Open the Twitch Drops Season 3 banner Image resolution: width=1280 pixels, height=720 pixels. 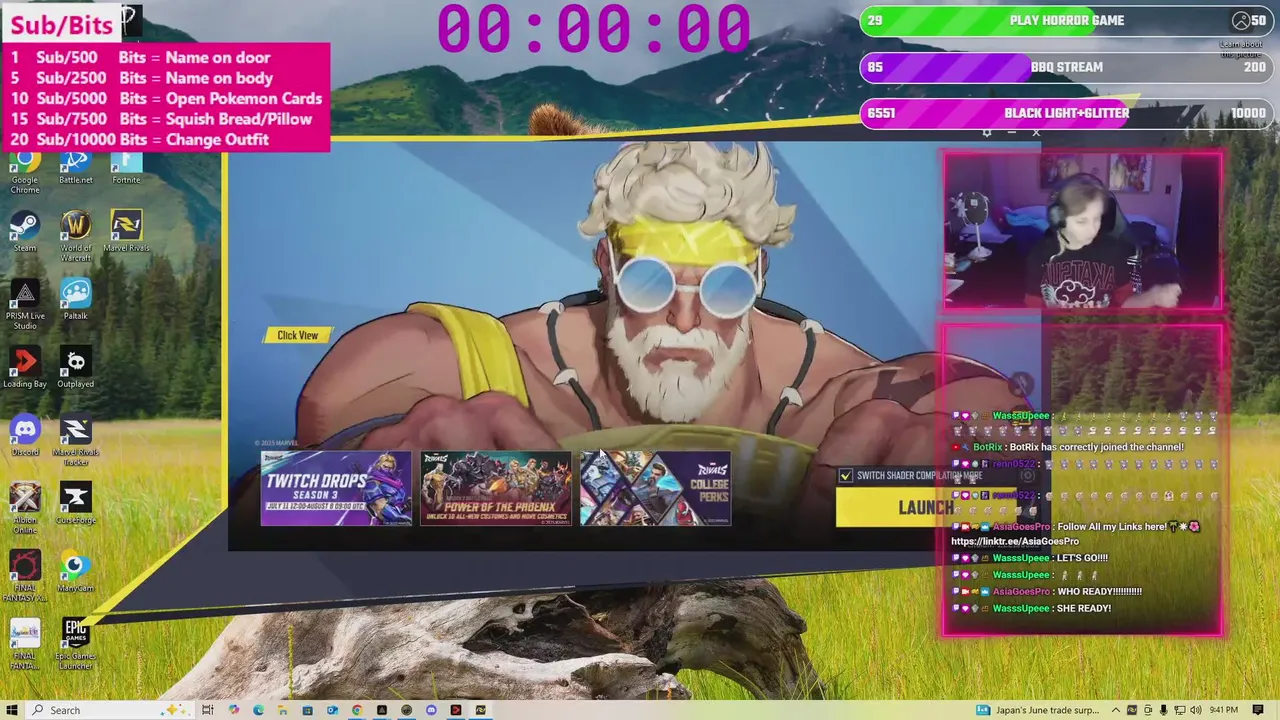click(336, 488)
